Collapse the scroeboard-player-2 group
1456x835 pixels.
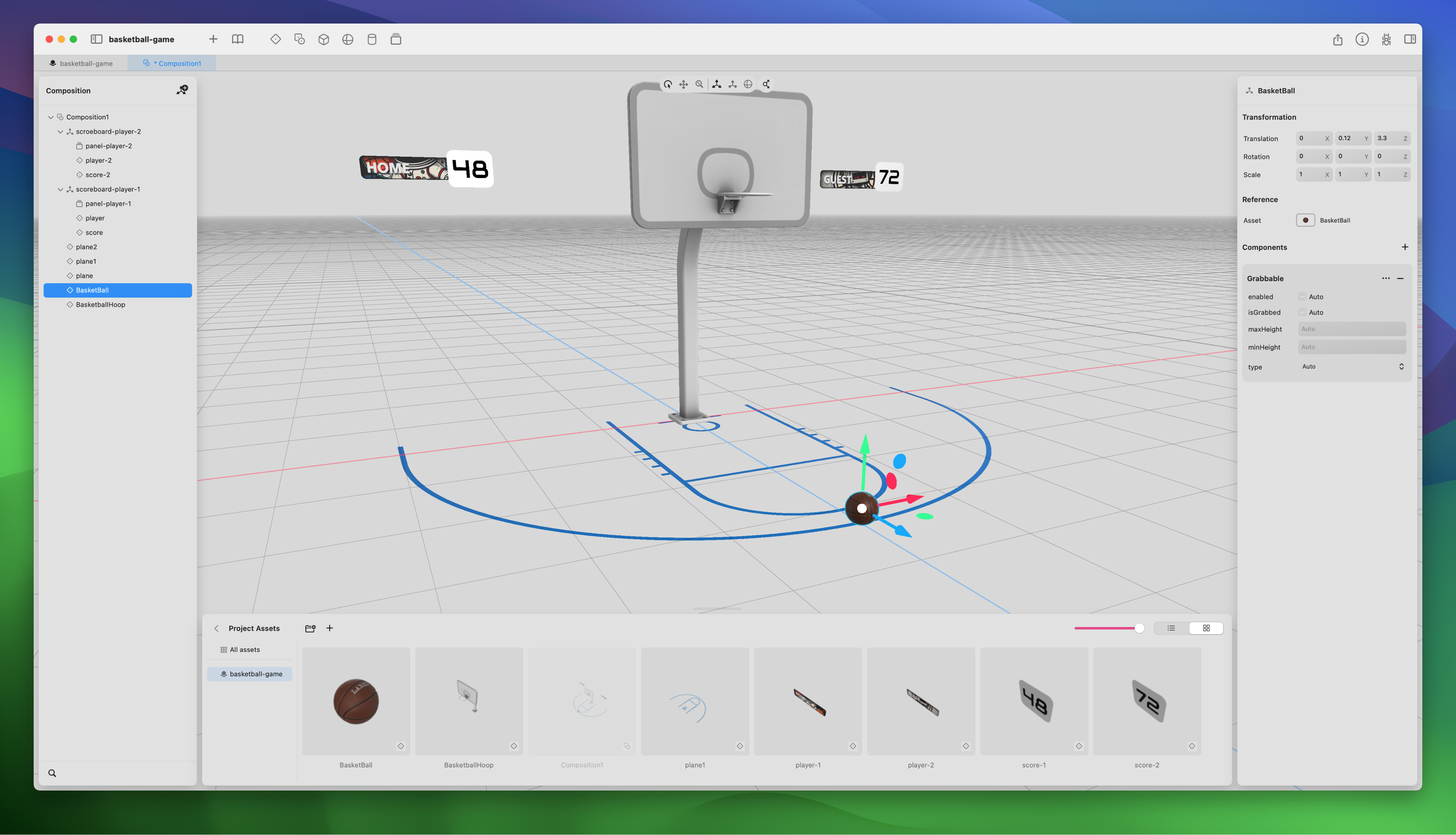coord(60,131)
